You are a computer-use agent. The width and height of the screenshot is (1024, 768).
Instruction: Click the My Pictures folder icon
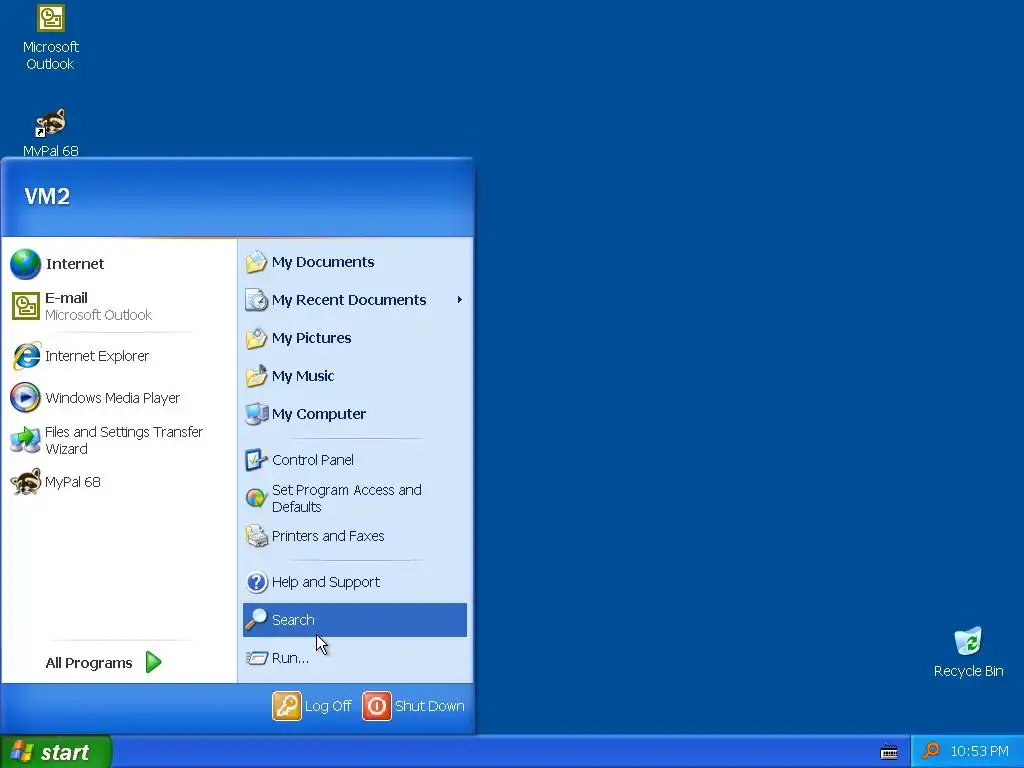[256, 338]
